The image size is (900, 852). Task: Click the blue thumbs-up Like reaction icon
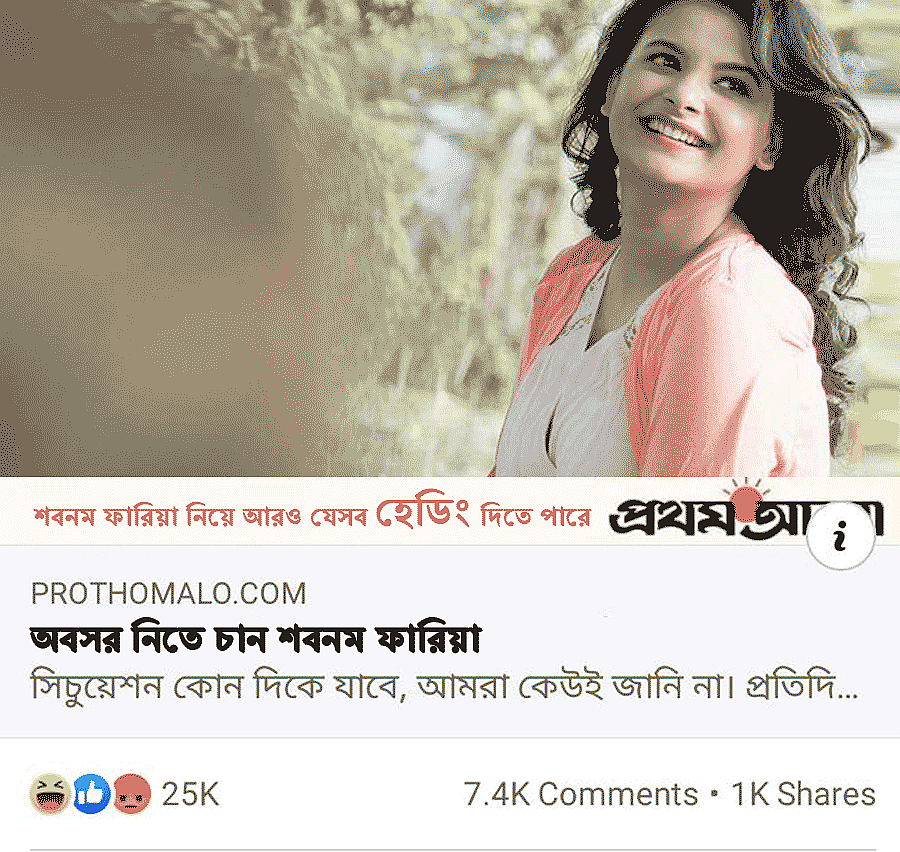[91, 794]
